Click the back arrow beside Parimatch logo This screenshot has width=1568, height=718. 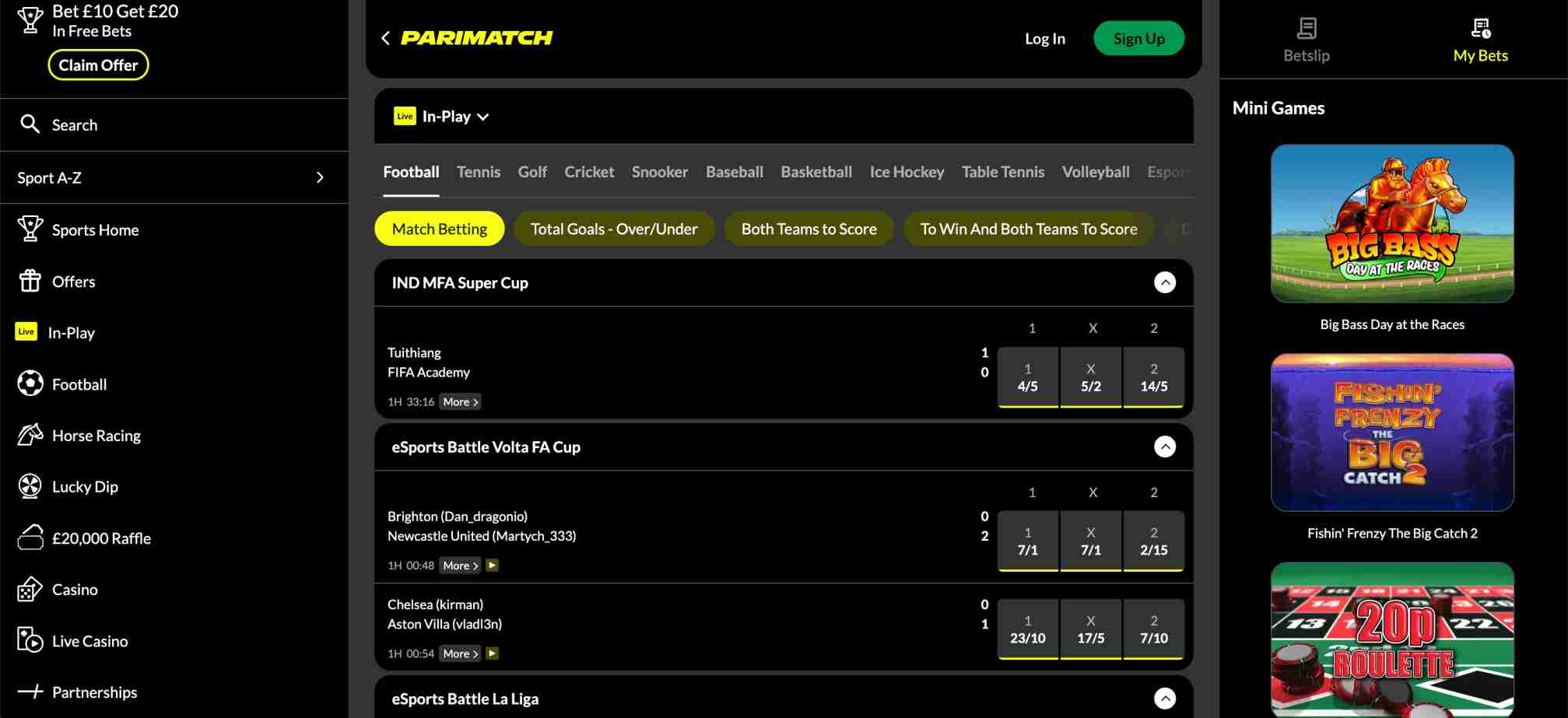(385, 38)
